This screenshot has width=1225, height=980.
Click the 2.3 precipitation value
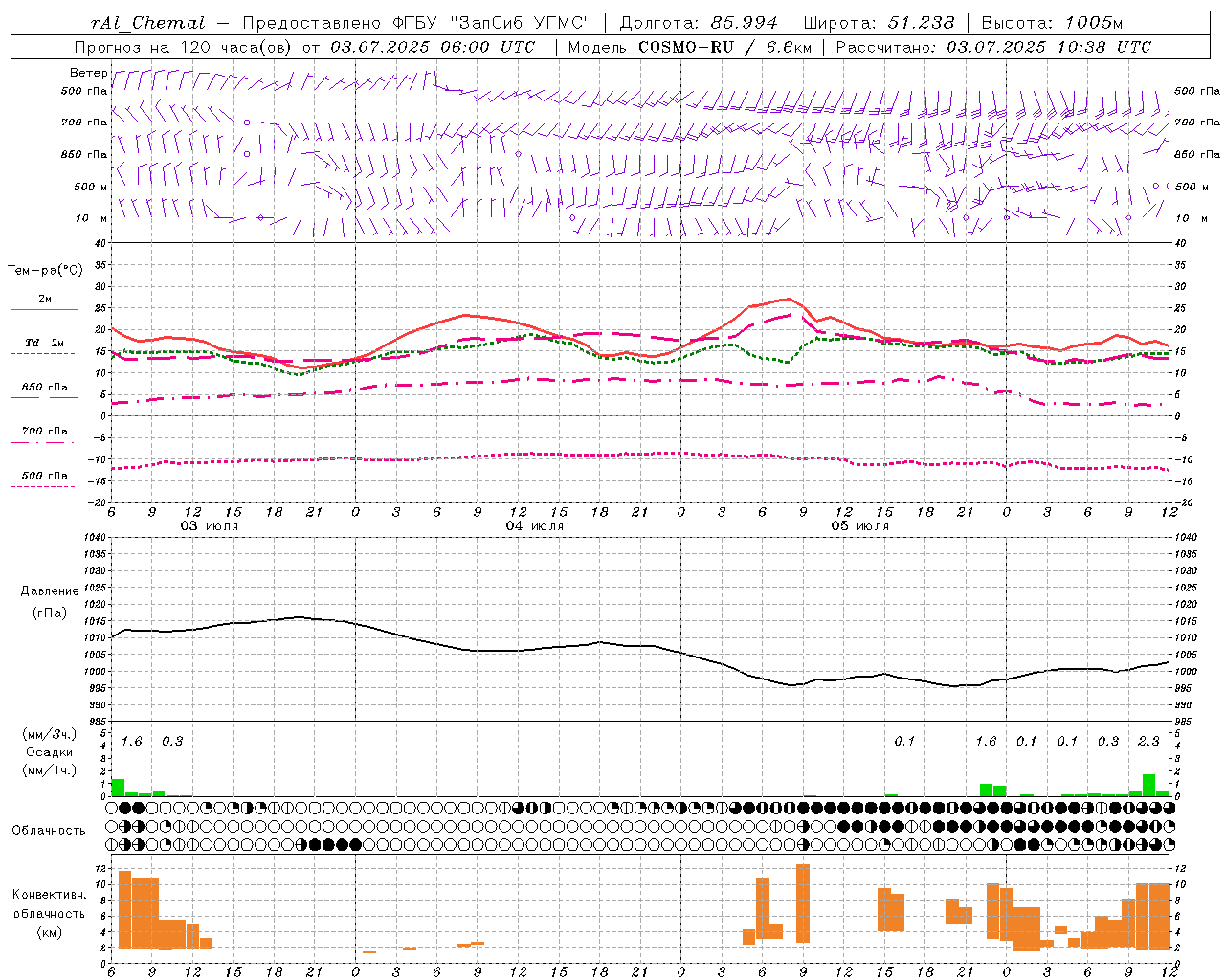pyautogui.click(x=1148, y=741)
